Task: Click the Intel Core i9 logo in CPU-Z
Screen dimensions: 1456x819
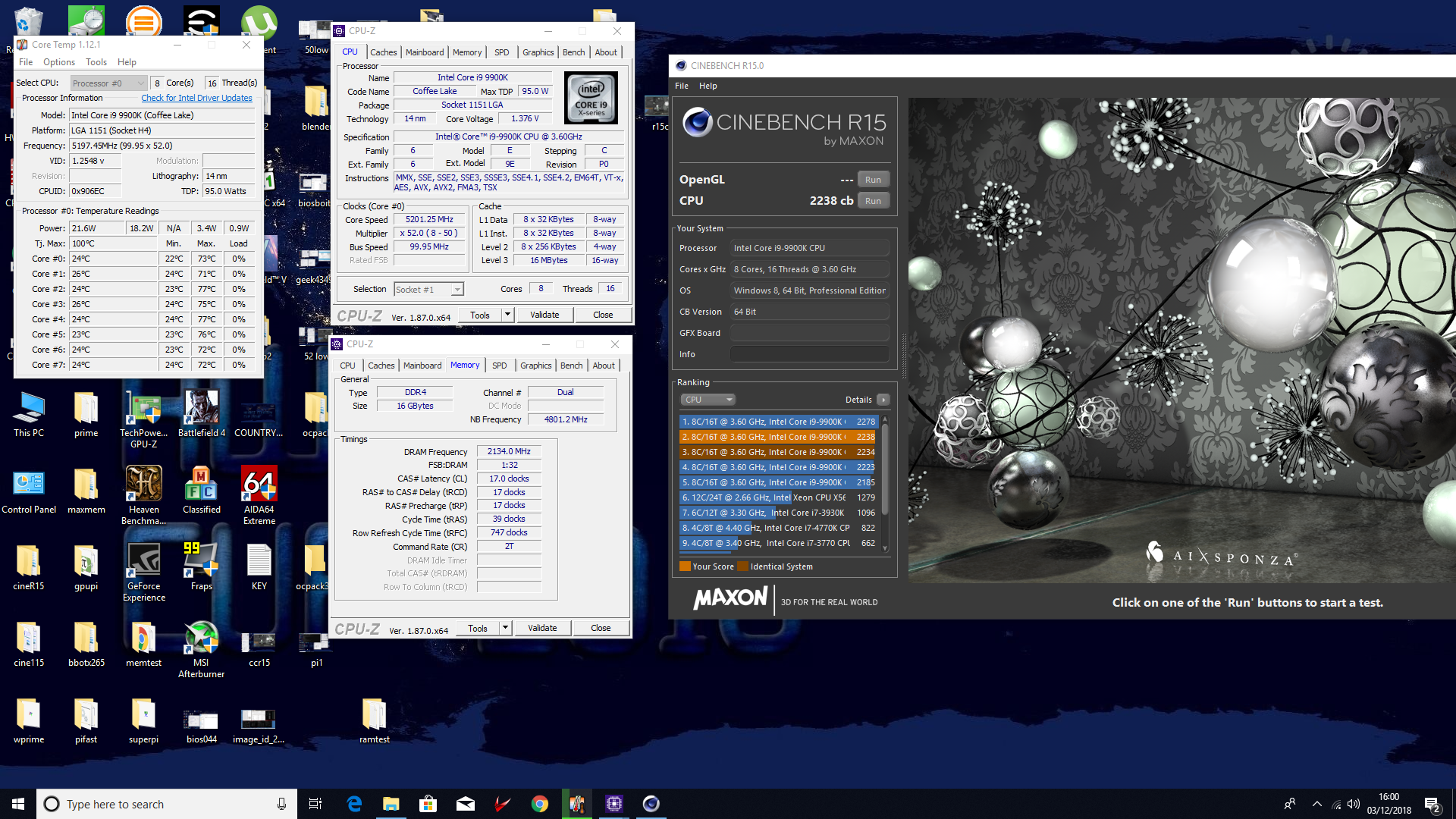Action: click(591, 98)
